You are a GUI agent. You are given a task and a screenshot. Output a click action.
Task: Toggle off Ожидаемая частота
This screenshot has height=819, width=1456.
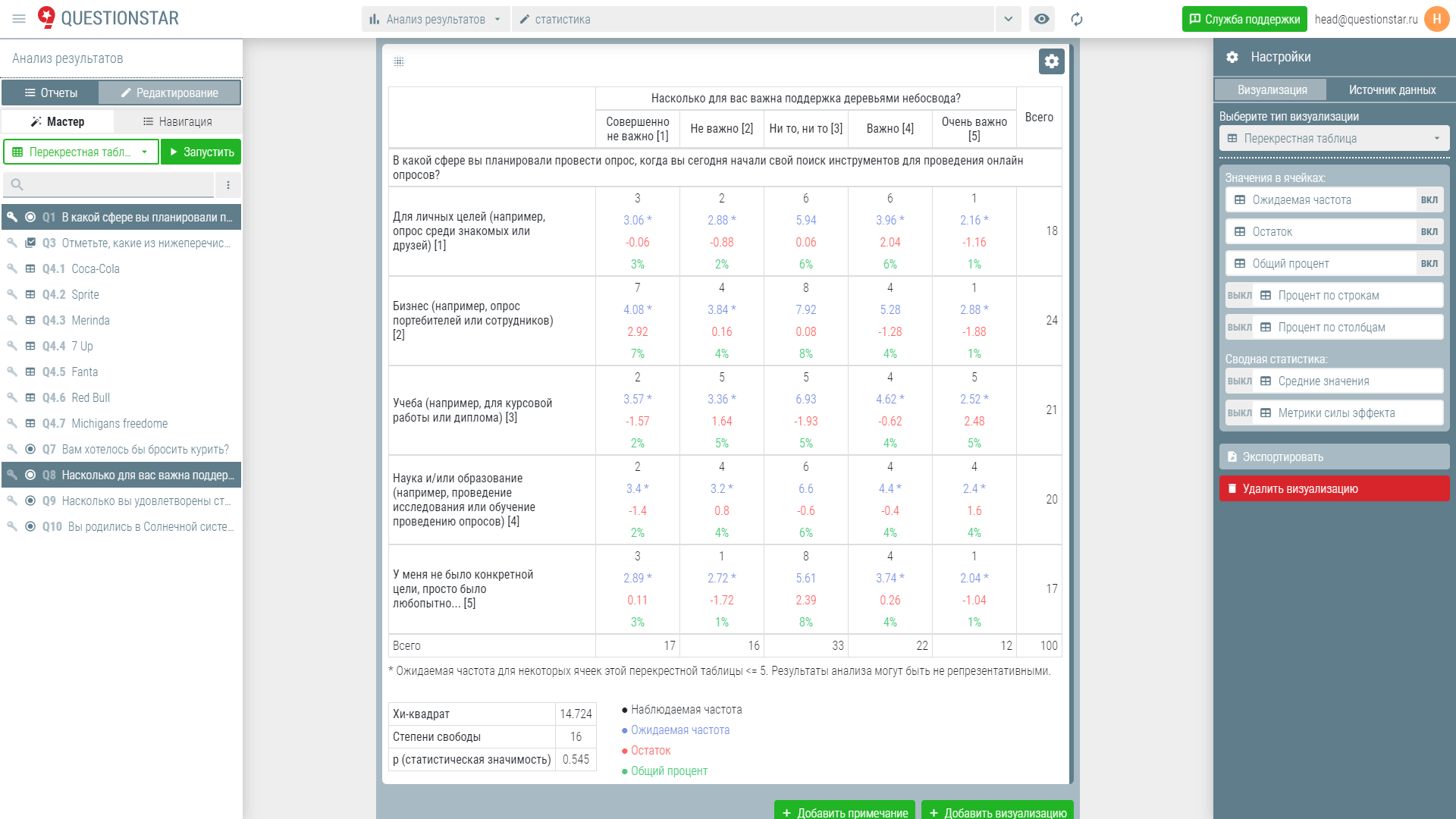pos(1429,200)
